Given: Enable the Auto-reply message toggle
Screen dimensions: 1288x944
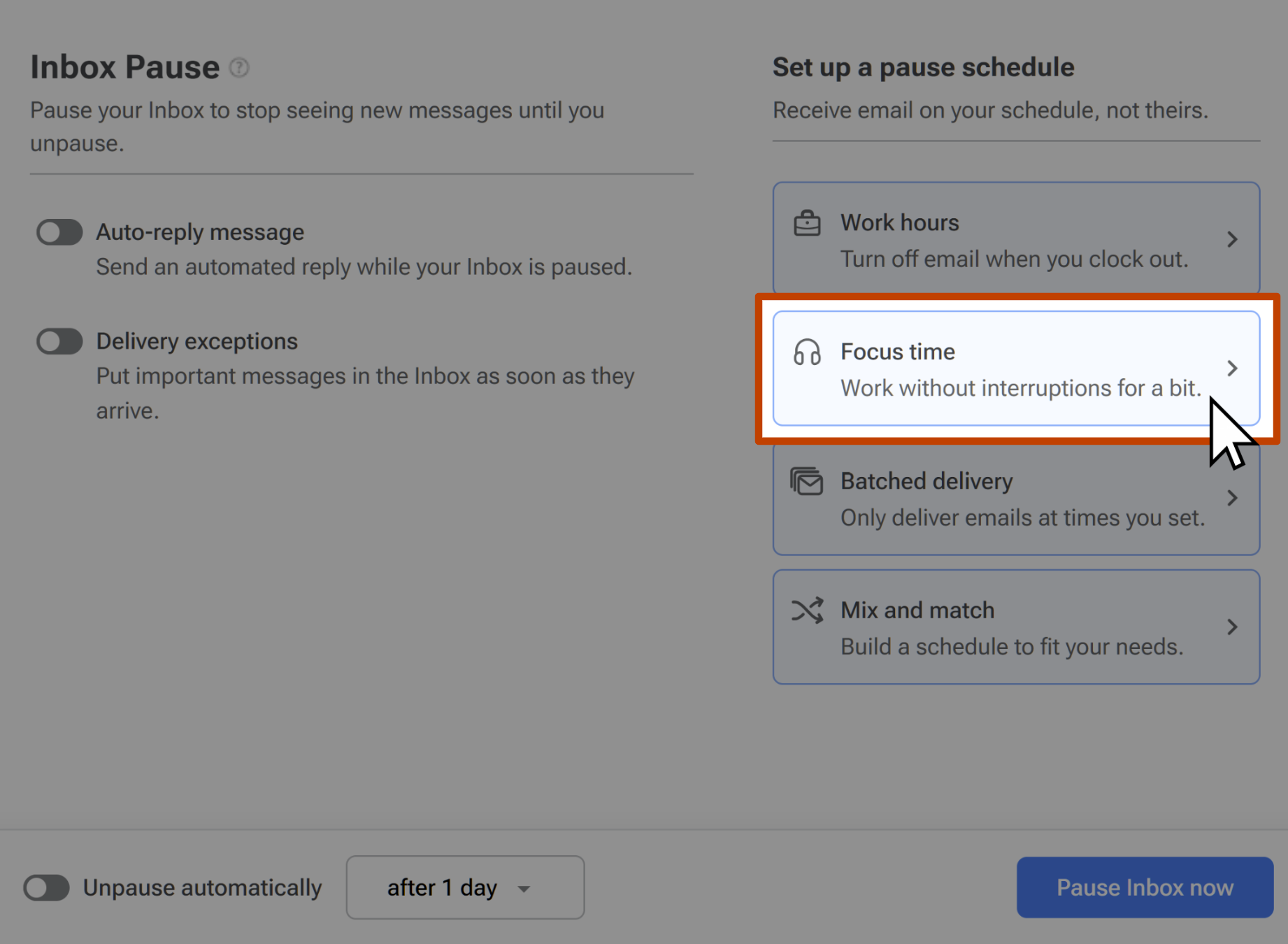Looking at the screenshot, I should coord(59,232).
